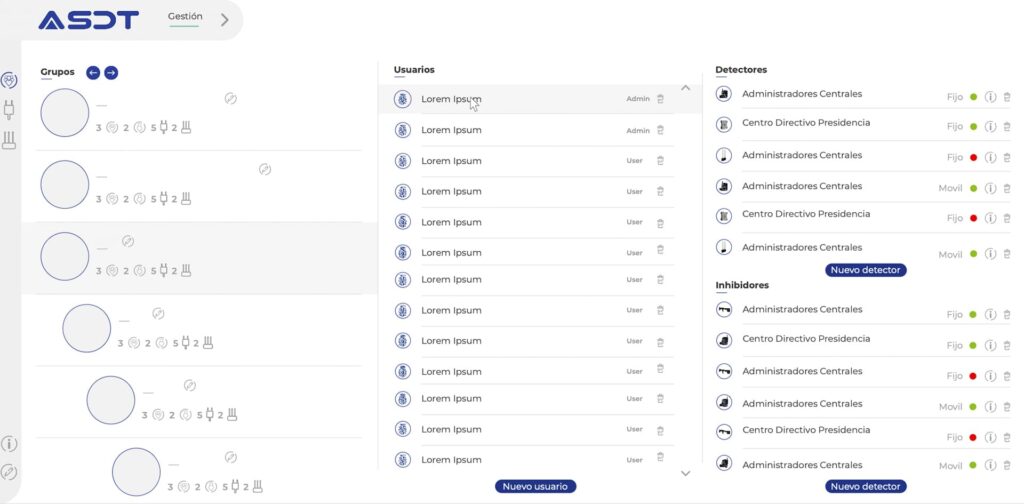Open the fingerprint icon tab in left sidebar
Viewport: 1024px width, 504px height.
(10, 80)
